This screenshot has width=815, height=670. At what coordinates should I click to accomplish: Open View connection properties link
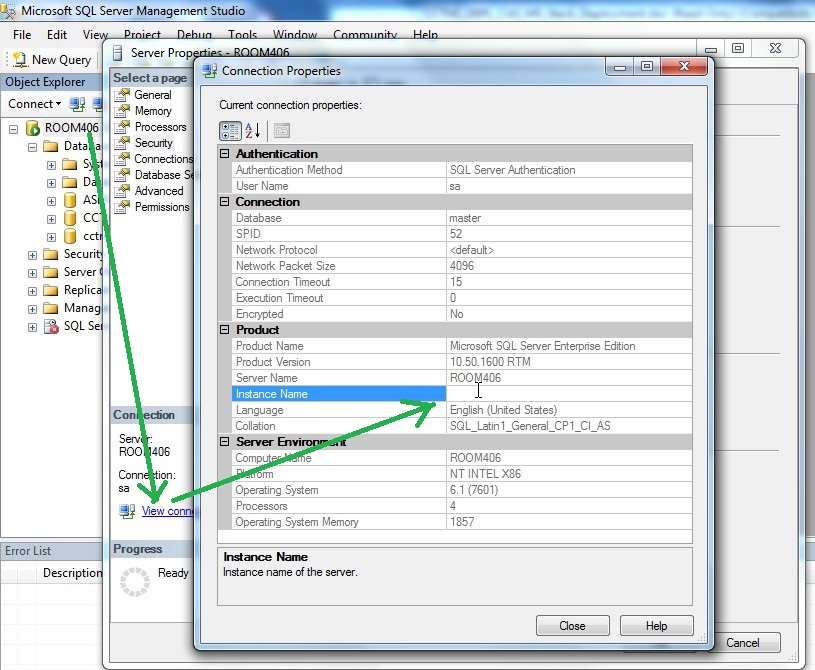(x=167, y=511)
